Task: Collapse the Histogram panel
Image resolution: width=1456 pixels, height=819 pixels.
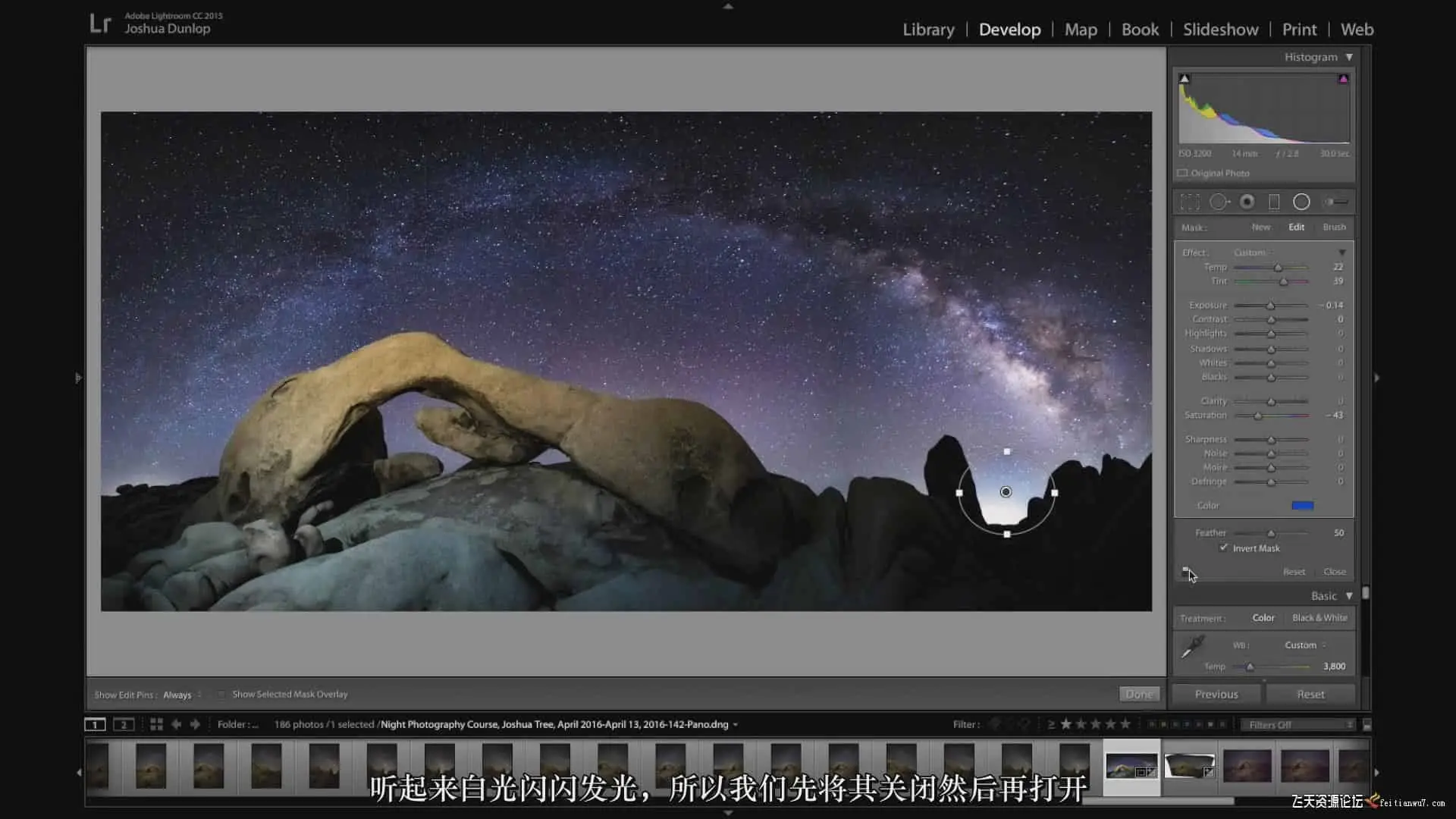Action: pos(1349,57)
